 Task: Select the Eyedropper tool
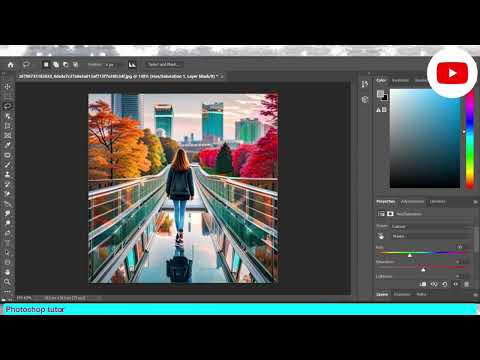click(7, 145)
